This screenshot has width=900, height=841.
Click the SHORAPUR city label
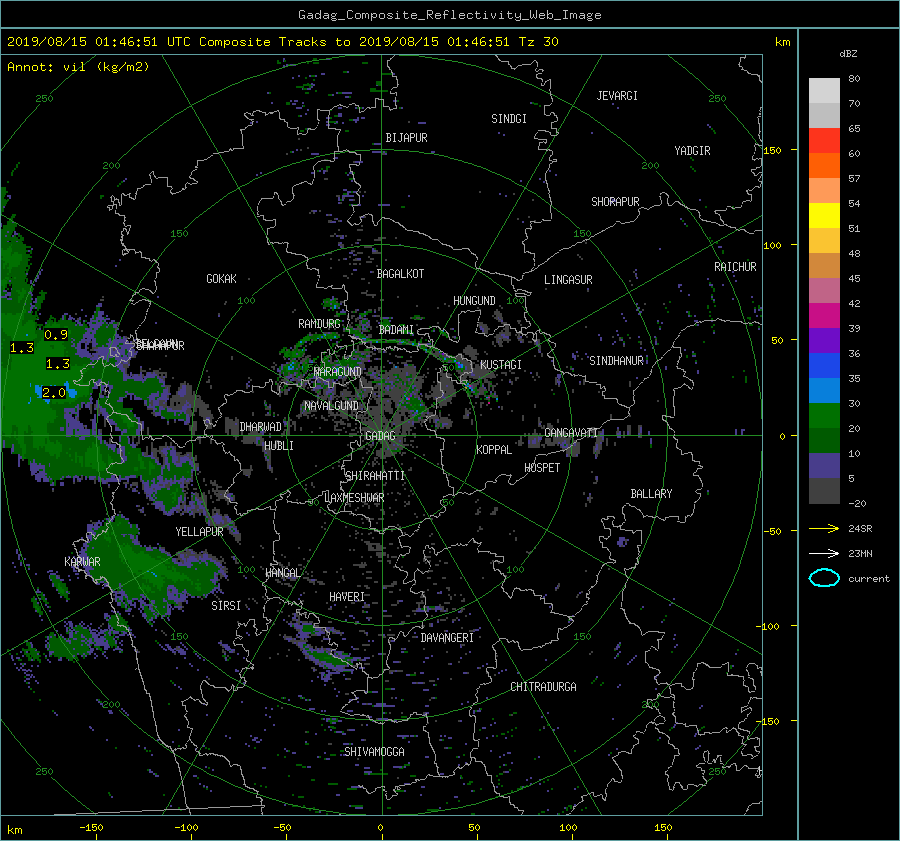(615, 202)
